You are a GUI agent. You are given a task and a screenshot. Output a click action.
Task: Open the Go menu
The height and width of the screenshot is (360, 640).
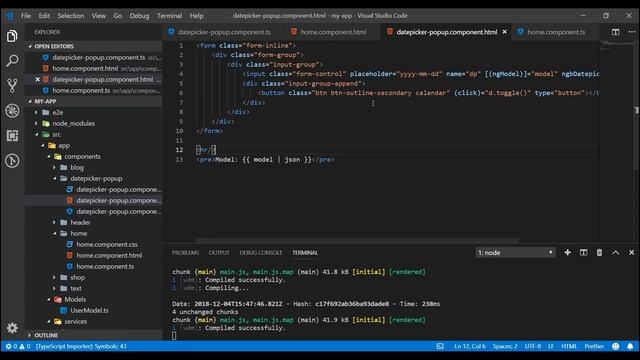pos(118,16)
